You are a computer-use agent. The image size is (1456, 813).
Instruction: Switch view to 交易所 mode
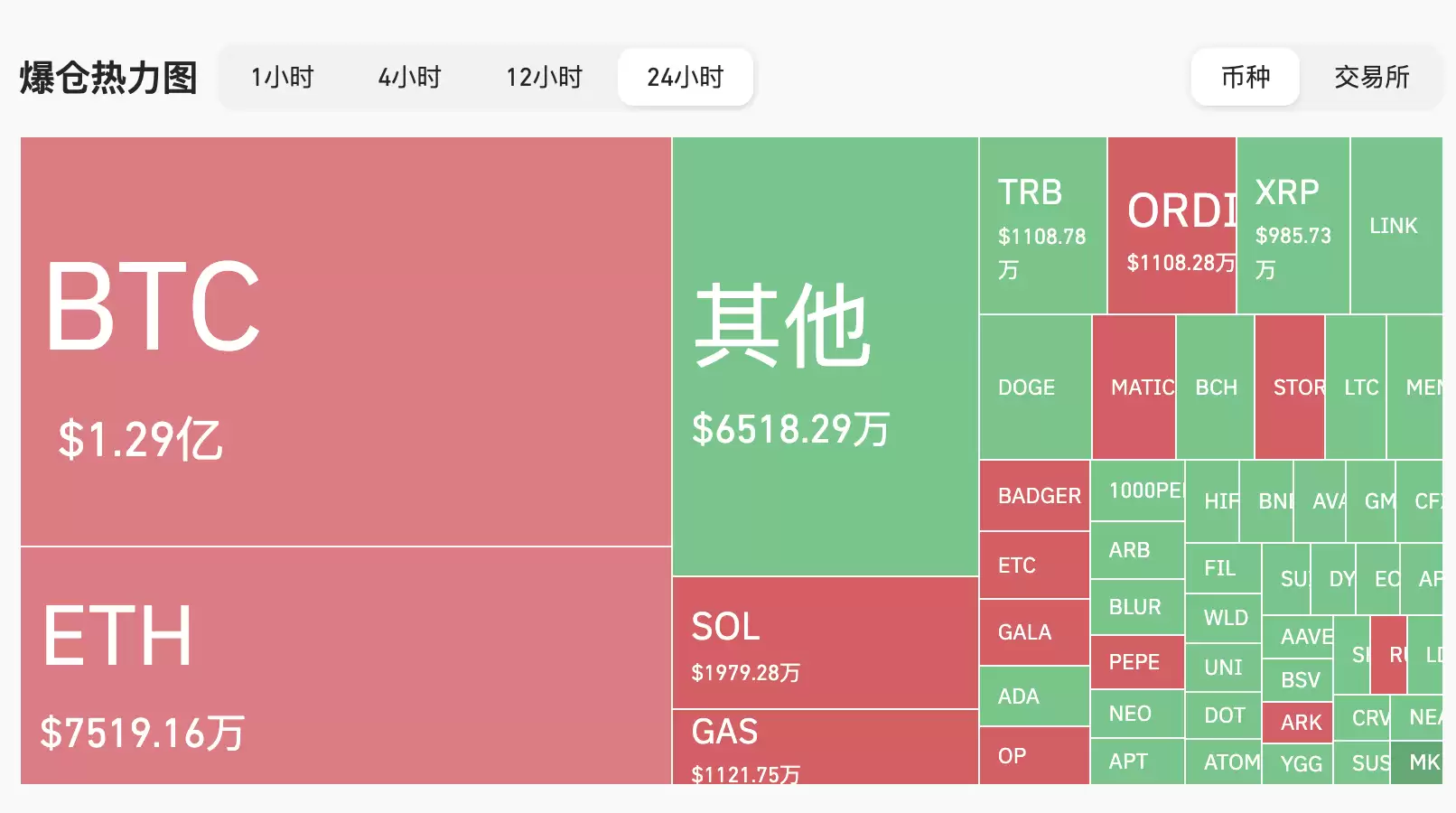point(1372,78)
